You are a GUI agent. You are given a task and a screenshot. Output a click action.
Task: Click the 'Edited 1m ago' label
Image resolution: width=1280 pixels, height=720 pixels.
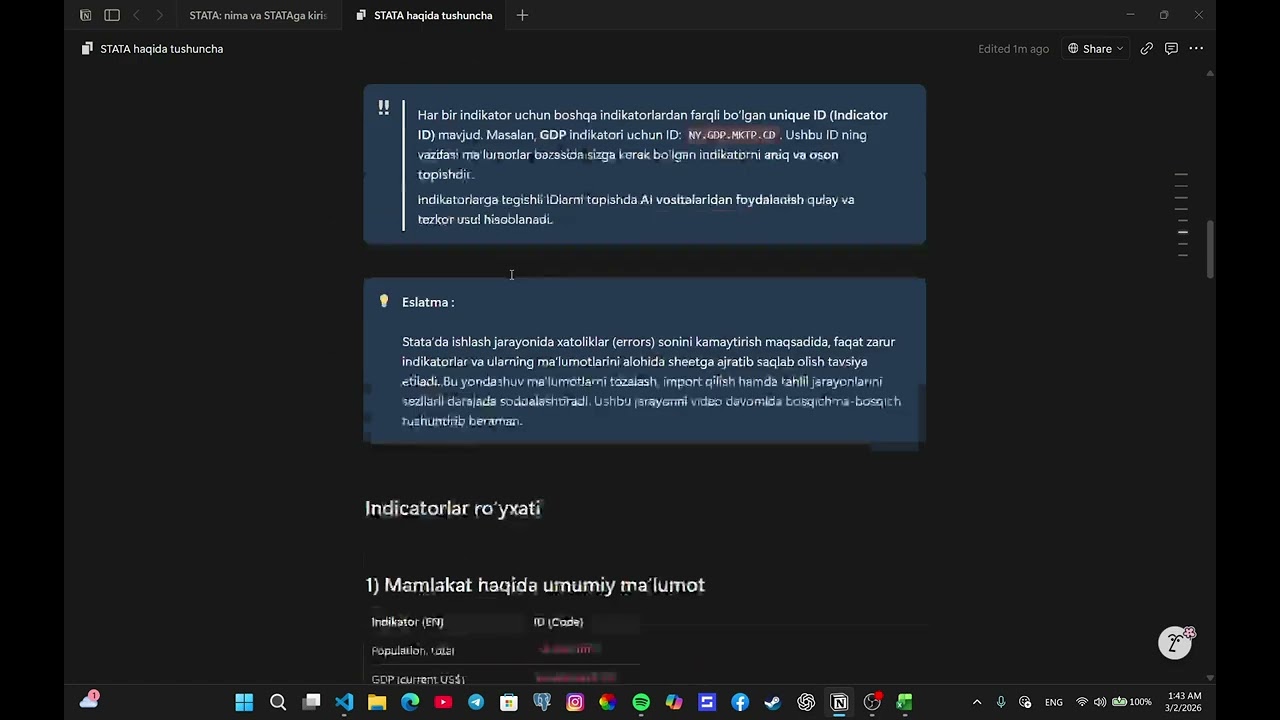1013,48
